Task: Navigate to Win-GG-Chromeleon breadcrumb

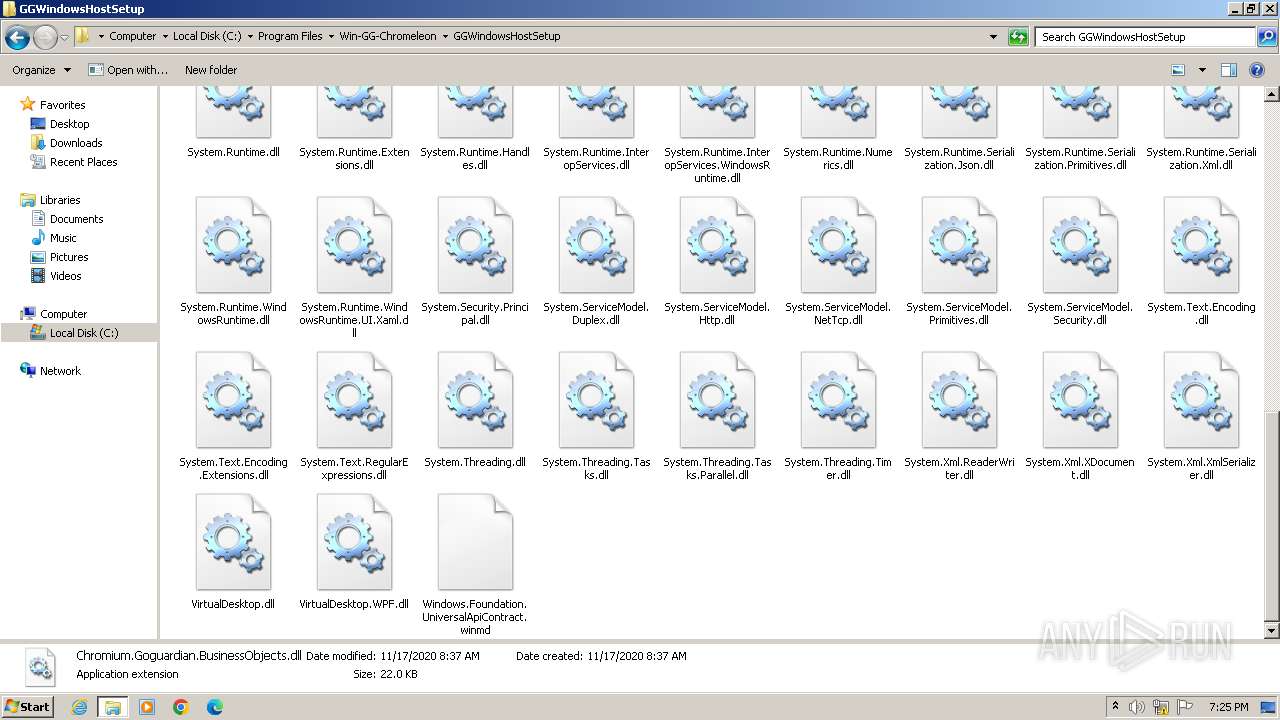Action: coord(388,36)
